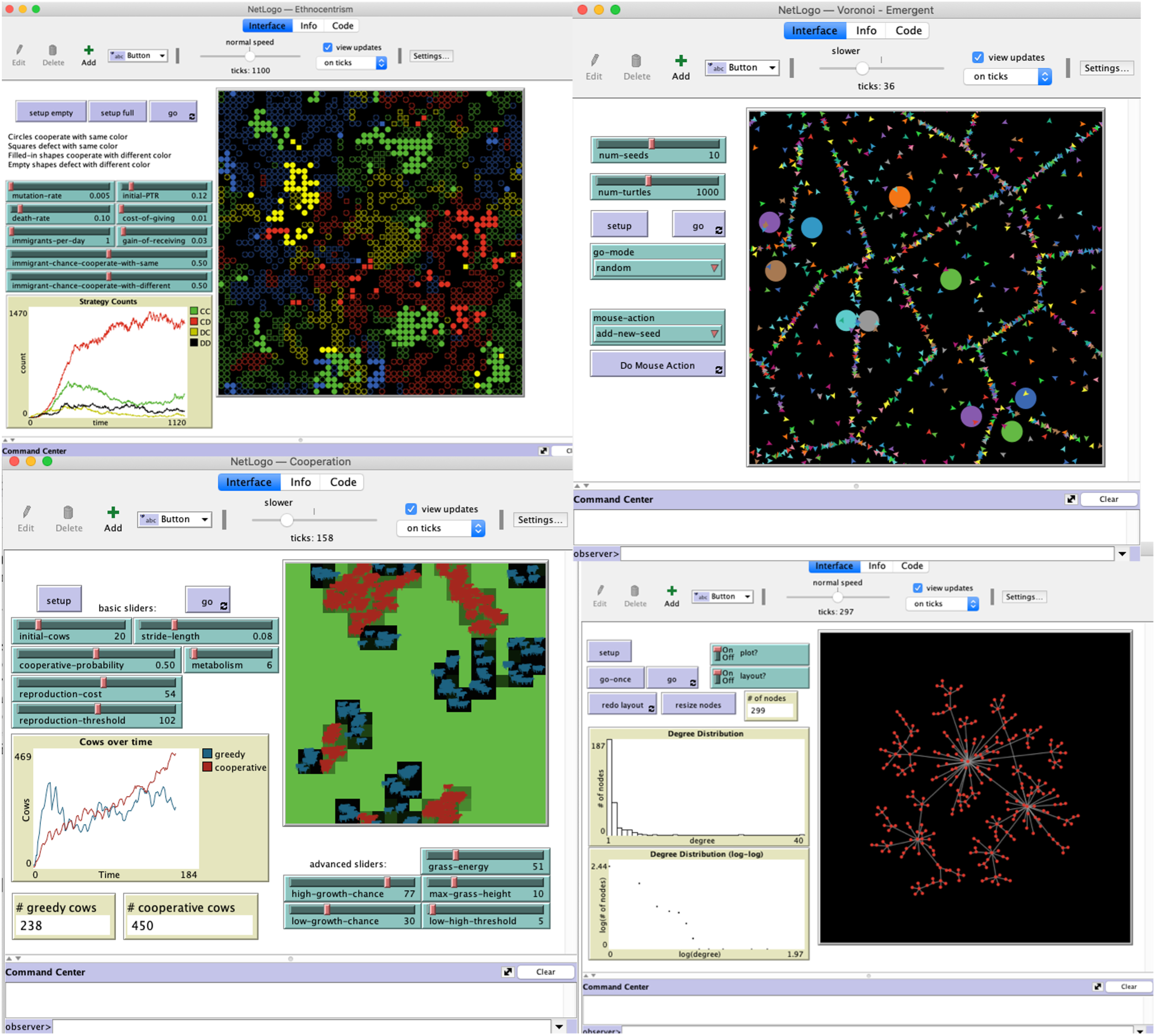Open Button widget dropdown in Cooperation toolbar

pos(175,519)
